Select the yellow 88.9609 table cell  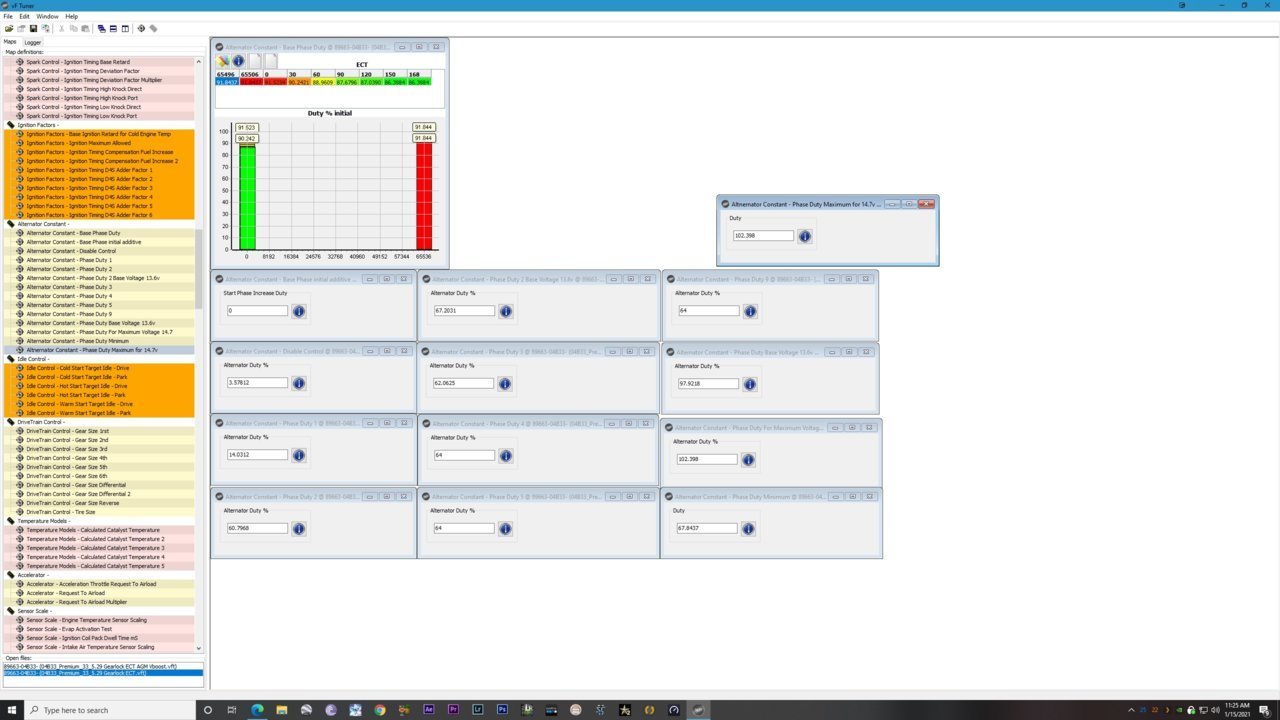(x=322, y=82)
